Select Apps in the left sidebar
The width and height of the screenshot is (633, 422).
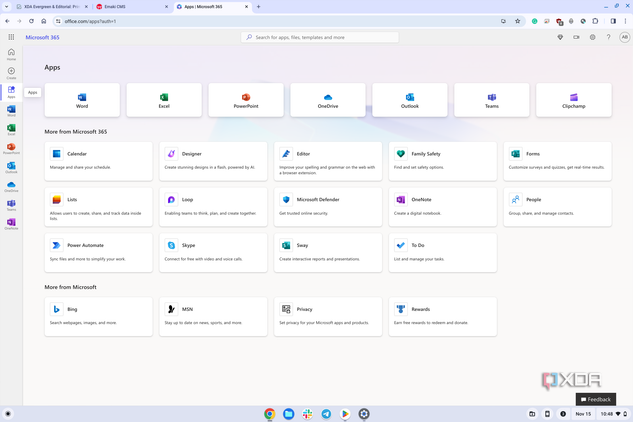[x=11, y=92]
